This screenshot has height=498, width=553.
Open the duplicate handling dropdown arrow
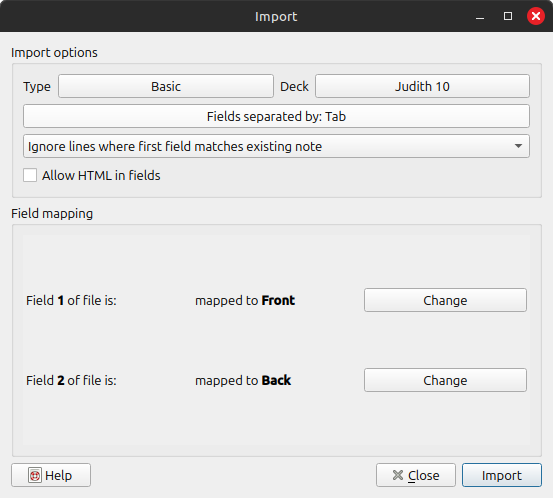(518, 146)
